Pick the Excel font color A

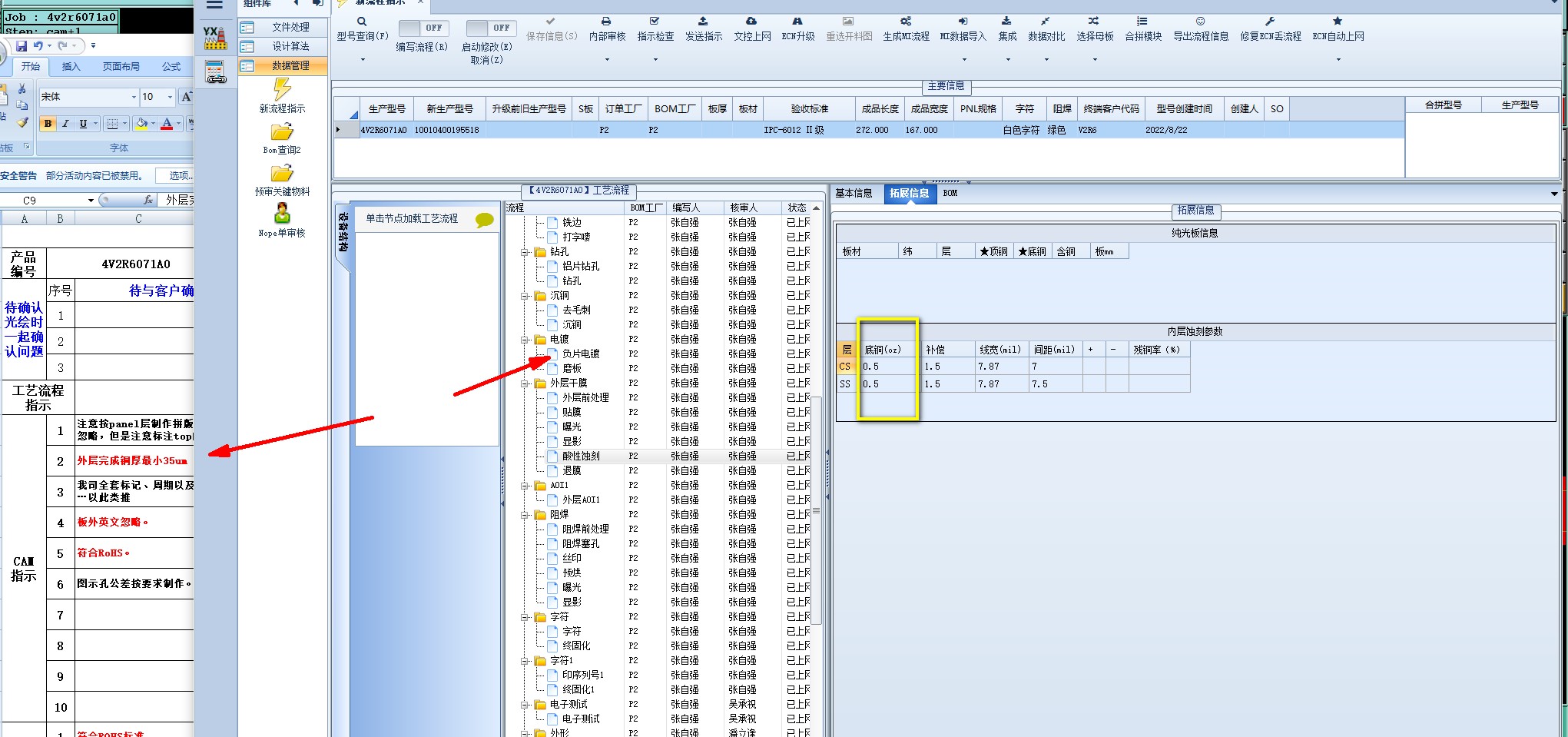(x=167, y=124)
